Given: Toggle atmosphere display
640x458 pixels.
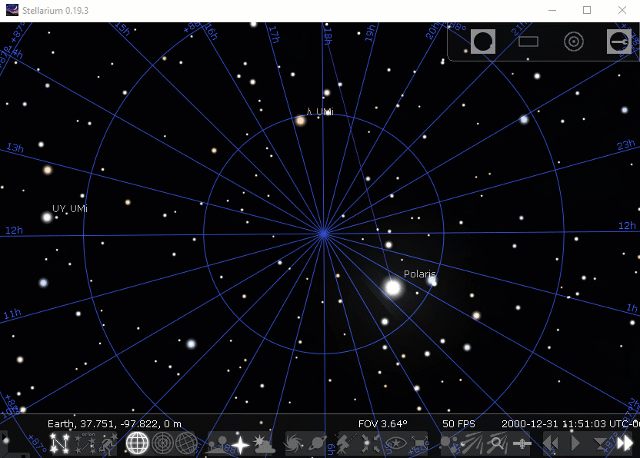Looking at the screenshot, I should point(264,443).
